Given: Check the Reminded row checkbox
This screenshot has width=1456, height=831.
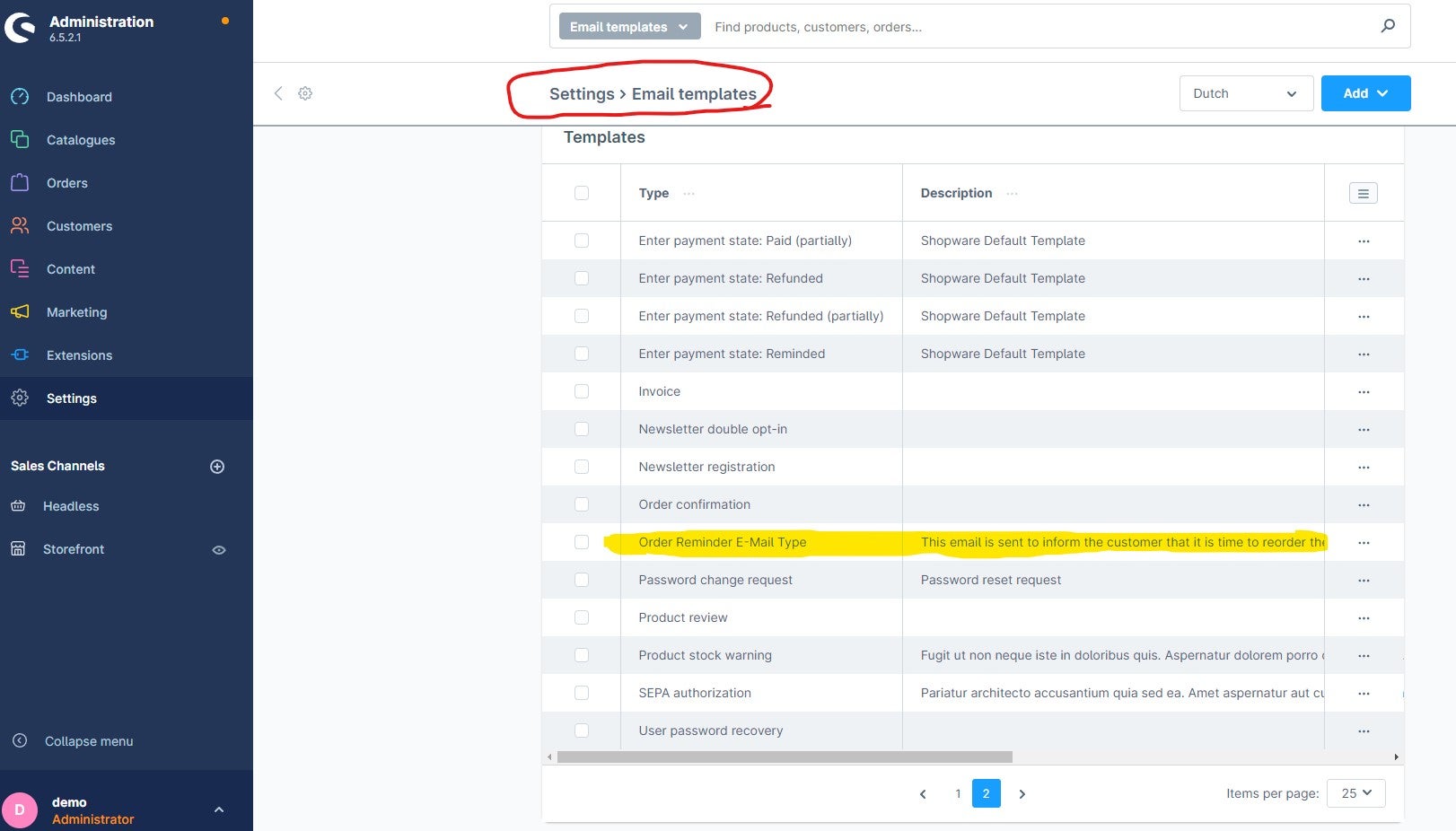Looking at the screenshot, I should coord(582,354).
